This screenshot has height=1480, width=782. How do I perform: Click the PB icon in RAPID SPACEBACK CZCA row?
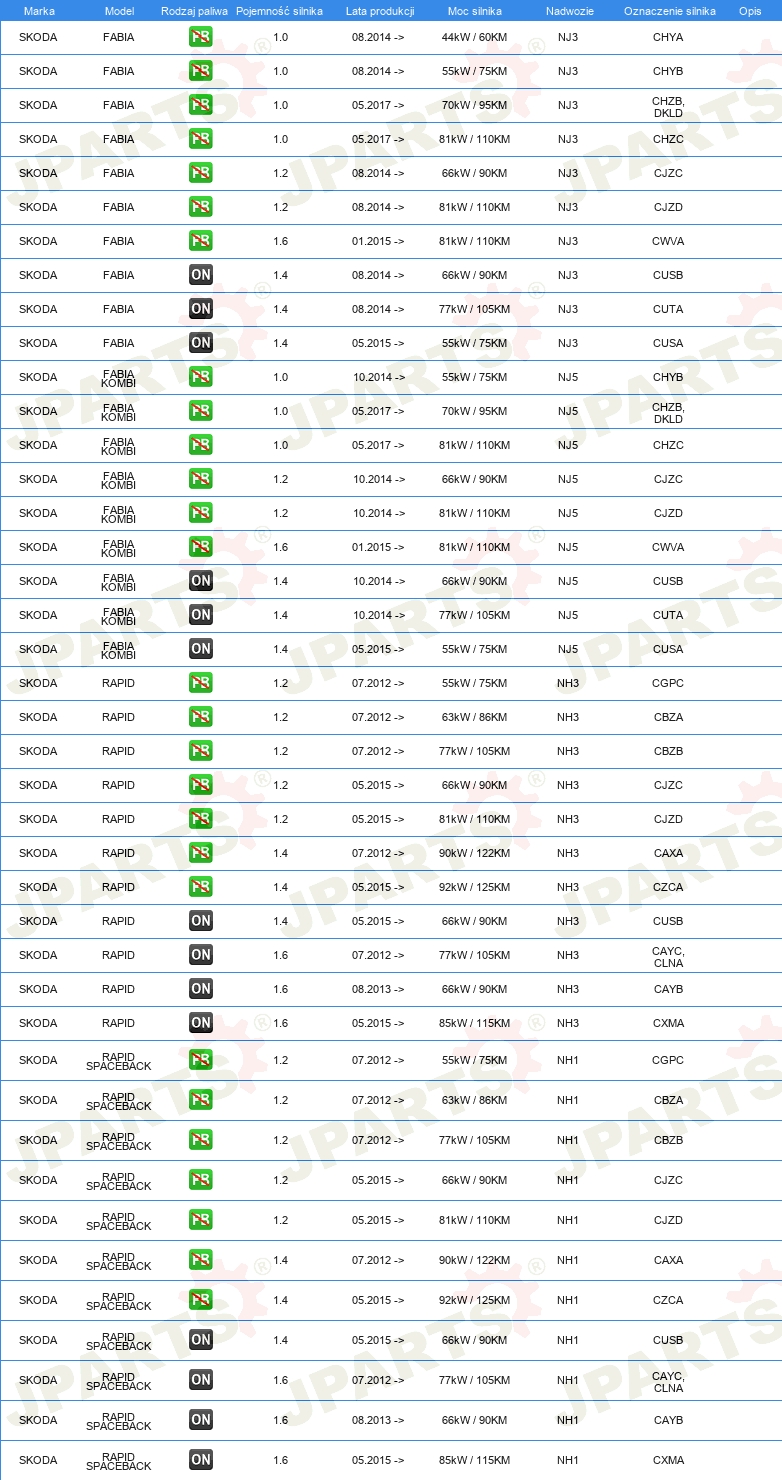point(201,1300)
